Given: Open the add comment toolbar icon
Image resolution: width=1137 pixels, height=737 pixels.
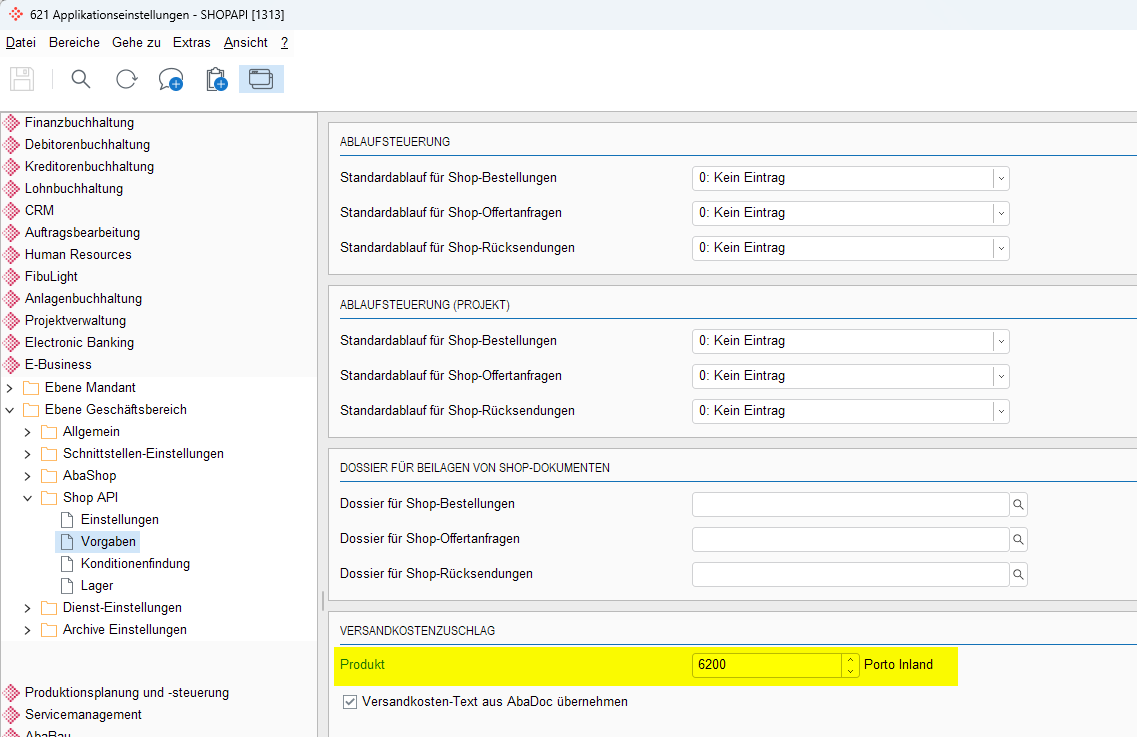Looking at the screenshot, I should [170, 79].
